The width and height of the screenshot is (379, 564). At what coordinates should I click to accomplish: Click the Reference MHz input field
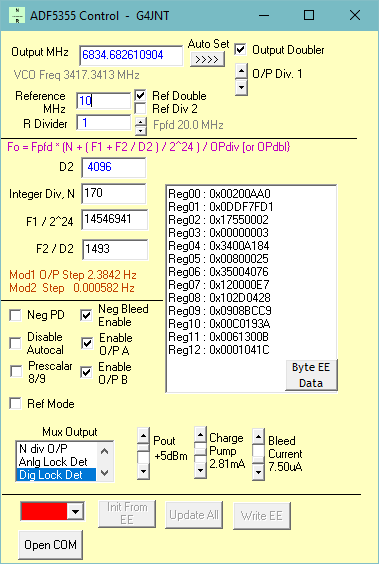tap(104, 101)
